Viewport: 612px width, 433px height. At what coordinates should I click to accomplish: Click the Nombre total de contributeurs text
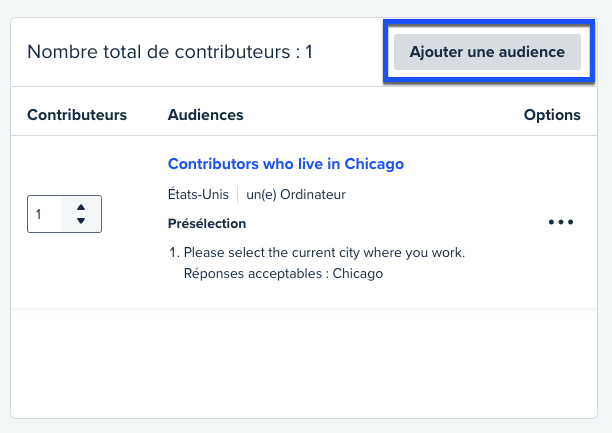160,52
